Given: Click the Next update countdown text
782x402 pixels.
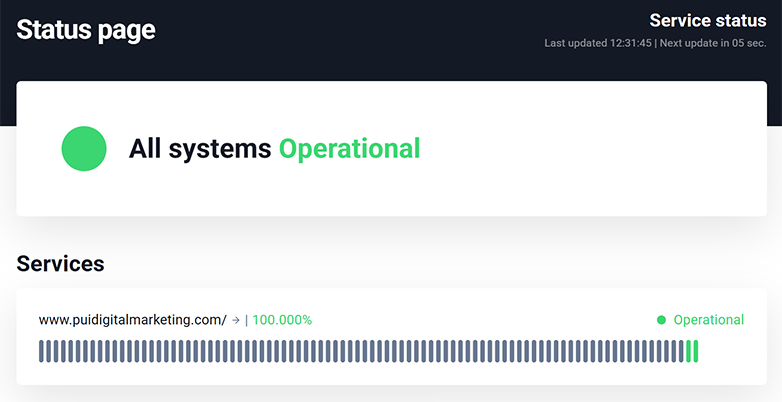Looking at the screenshot, I should [713, 43].
